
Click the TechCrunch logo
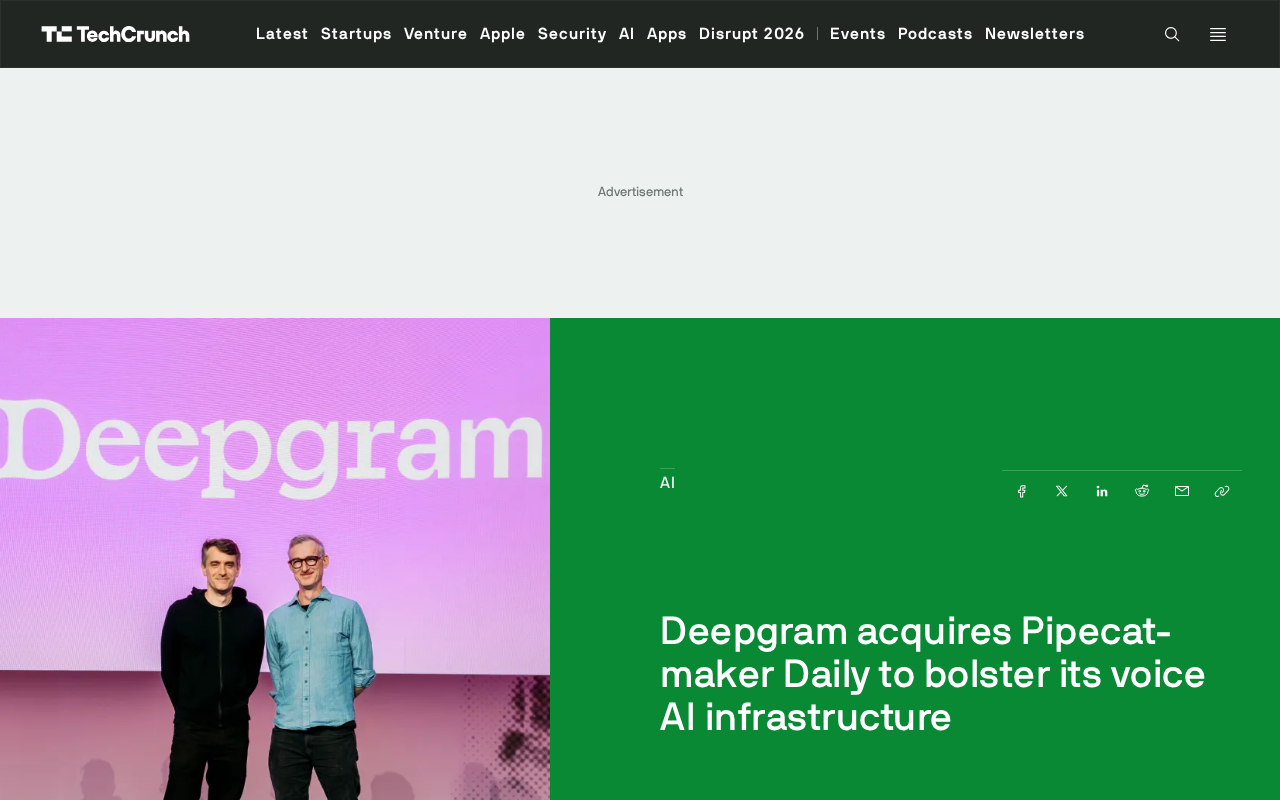click(x=115, y=34)
